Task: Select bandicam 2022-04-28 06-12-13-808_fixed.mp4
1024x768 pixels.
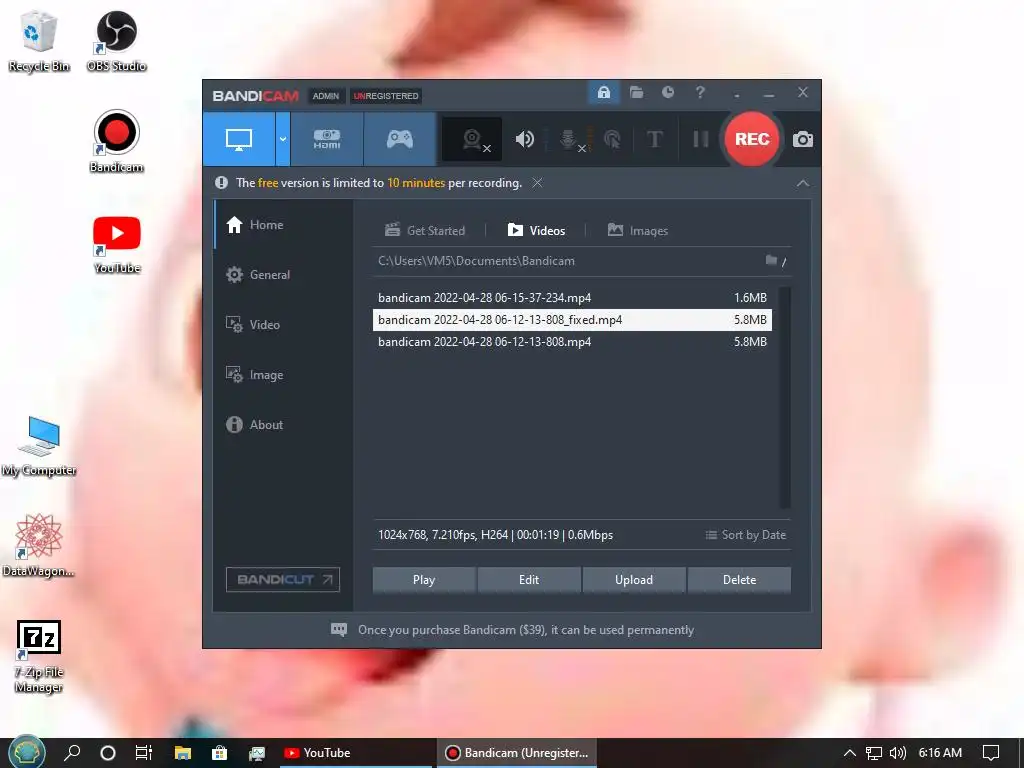Action: tap(572, 320)
